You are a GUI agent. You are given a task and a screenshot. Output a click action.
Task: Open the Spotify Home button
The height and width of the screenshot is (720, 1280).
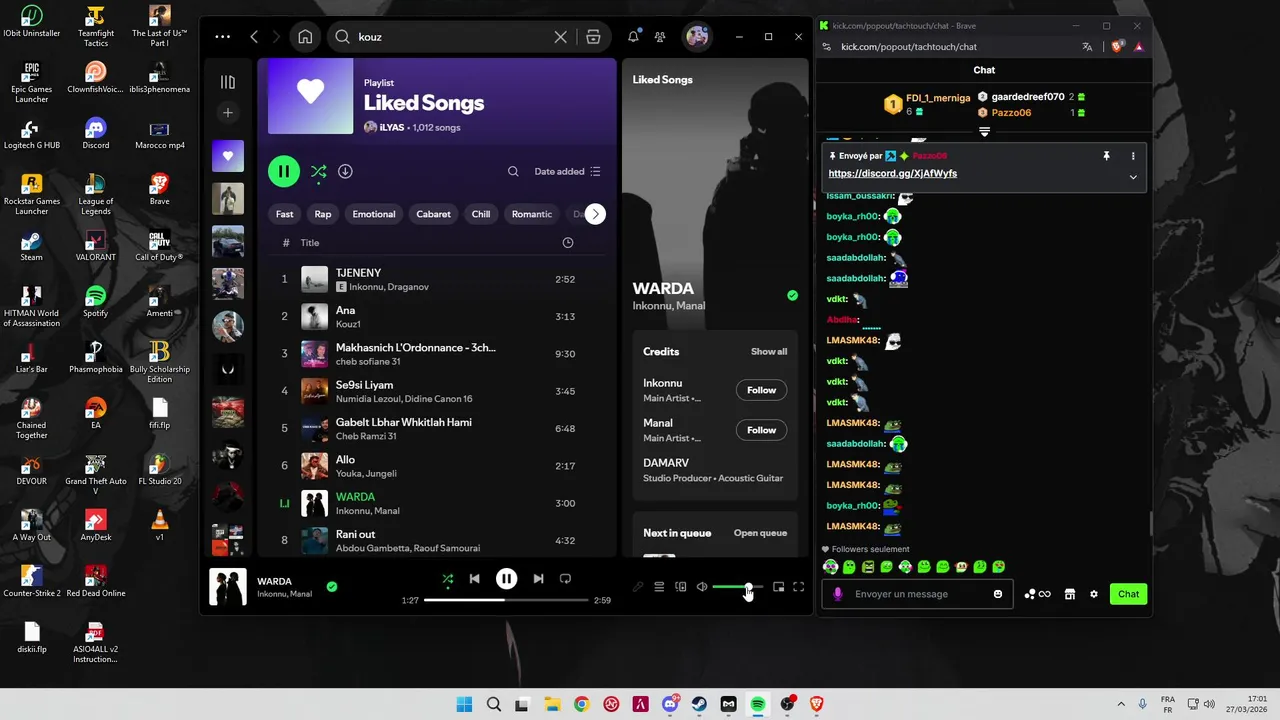click(x=305, y=37)
